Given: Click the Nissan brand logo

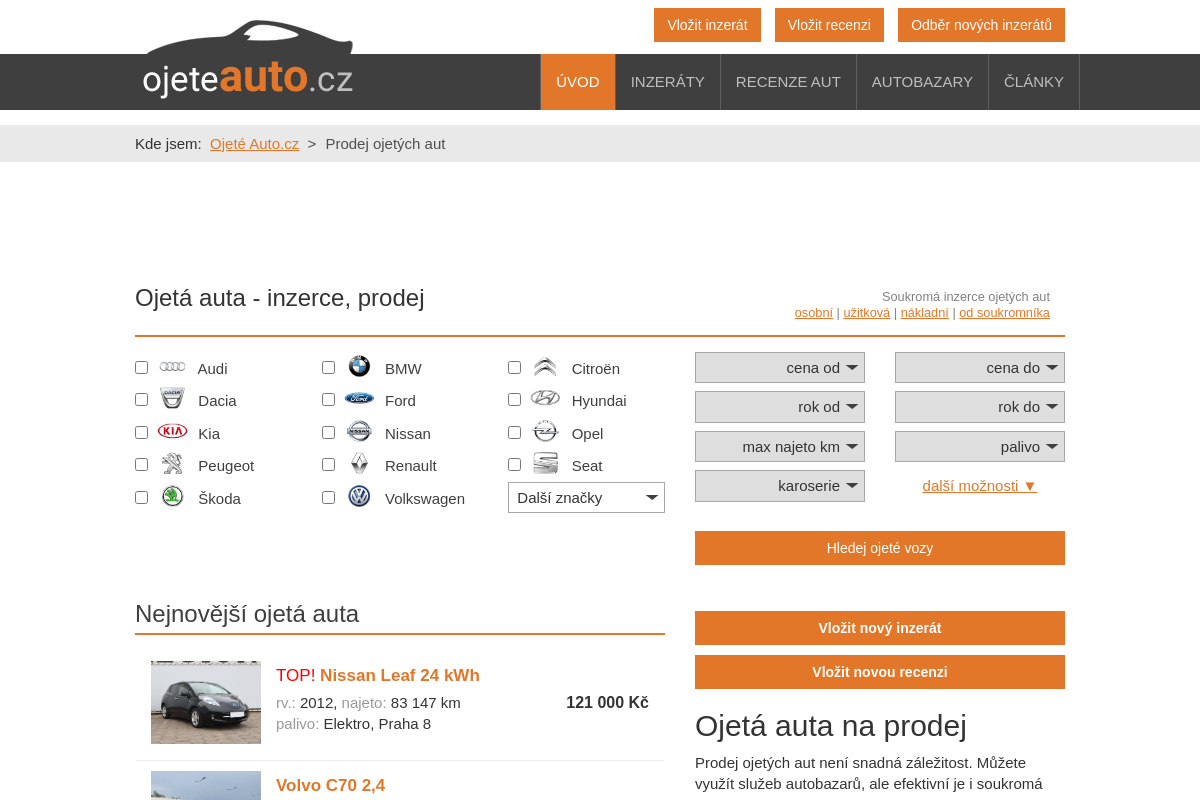Looking at the screenshot, I should tap(359, 431).
